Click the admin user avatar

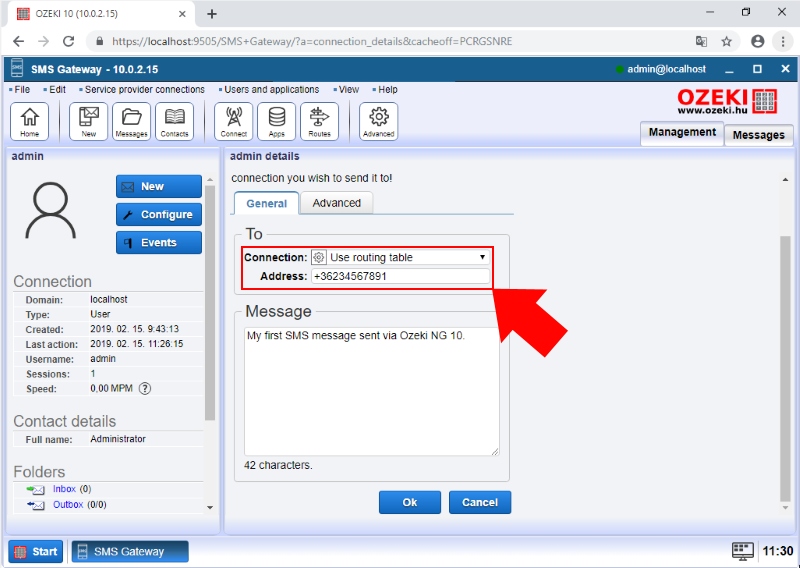tap(51, 211)
